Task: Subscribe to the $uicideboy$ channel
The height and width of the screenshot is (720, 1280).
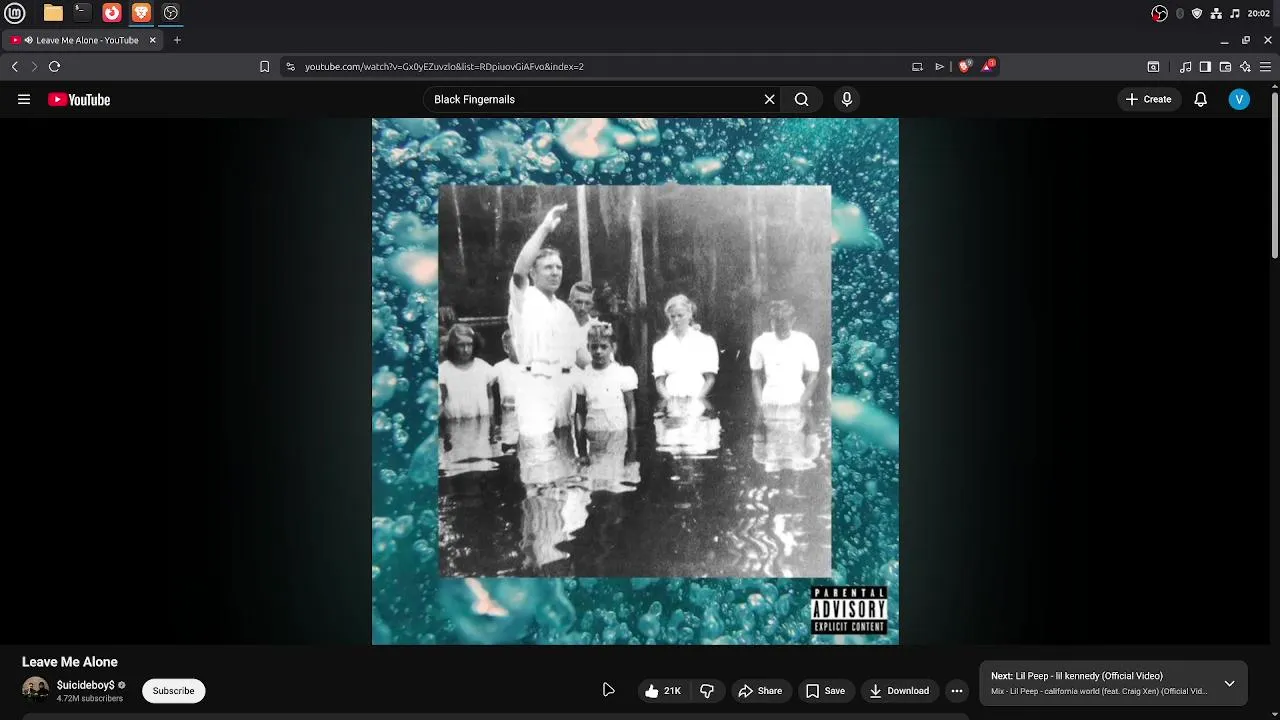Action: point(173,691)
